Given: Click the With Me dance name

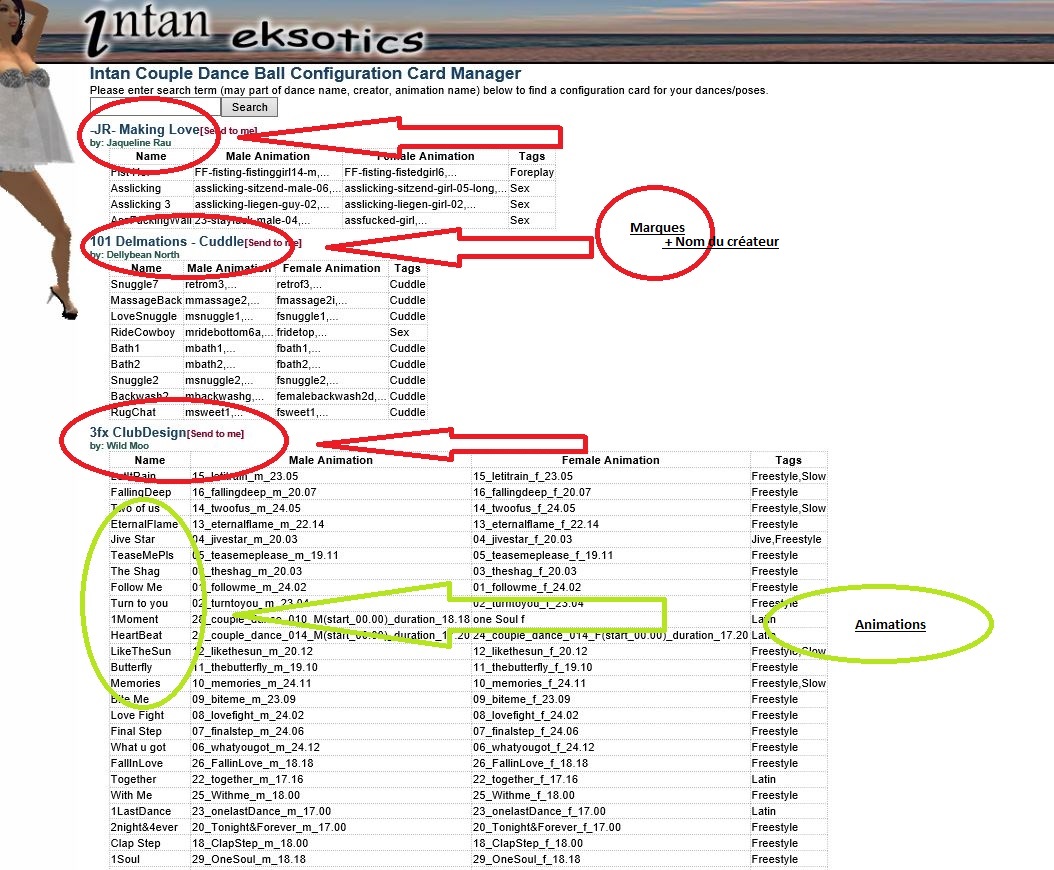Looking at the screenshot, I should pyautogui.click(x=131, y=795).
